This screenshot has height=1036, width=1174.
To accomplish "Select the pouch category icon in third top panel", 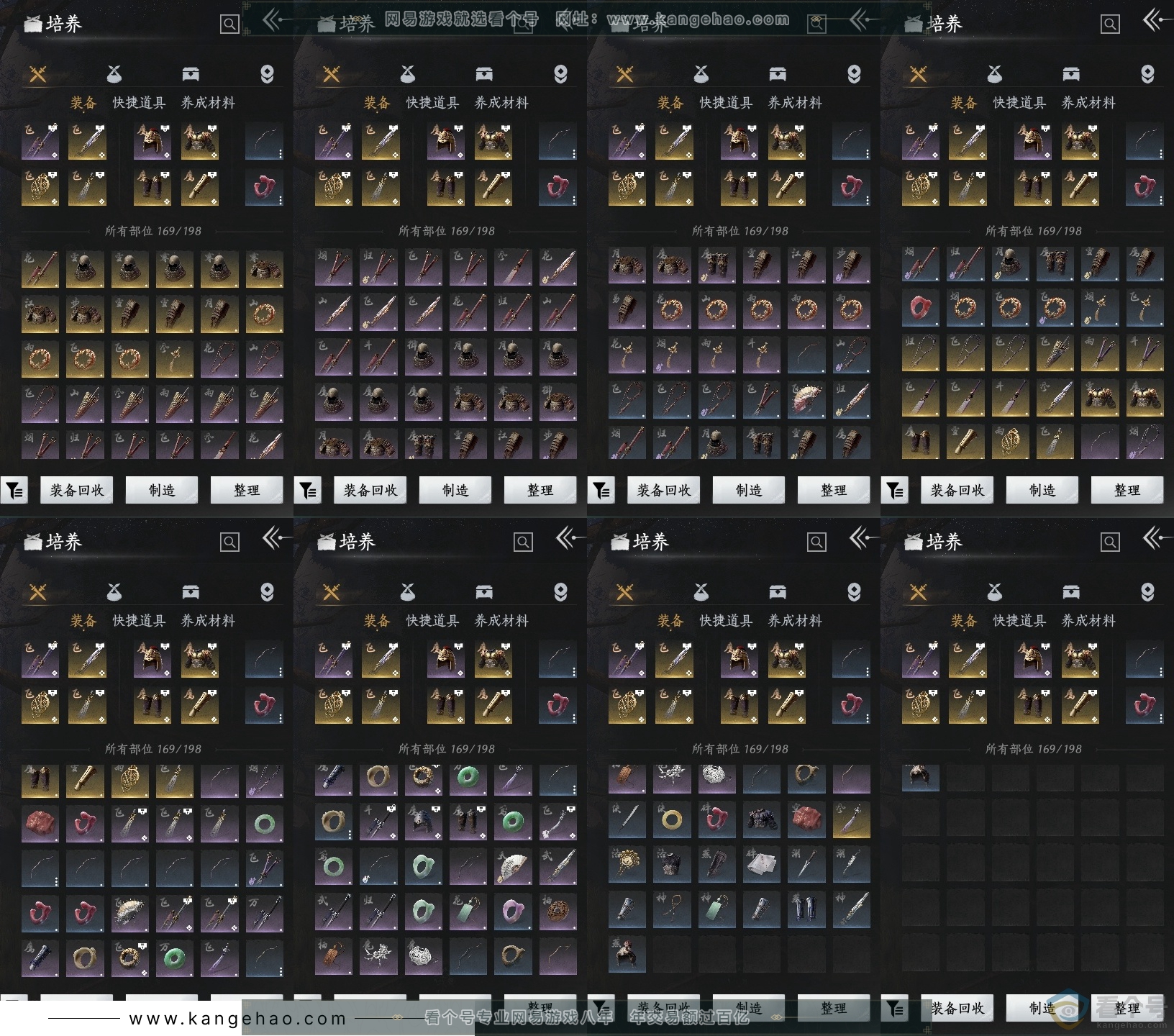I will pyautogui.click(x=701, y=74).
